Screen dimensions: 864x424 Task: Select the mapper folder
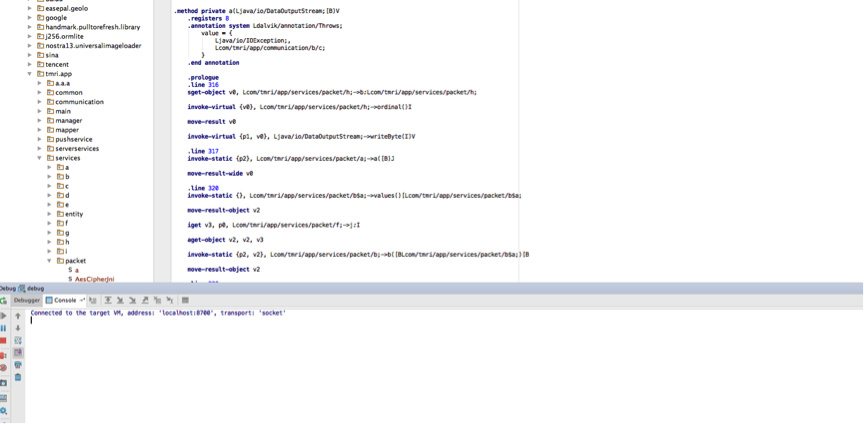click(x=67, y=130)
